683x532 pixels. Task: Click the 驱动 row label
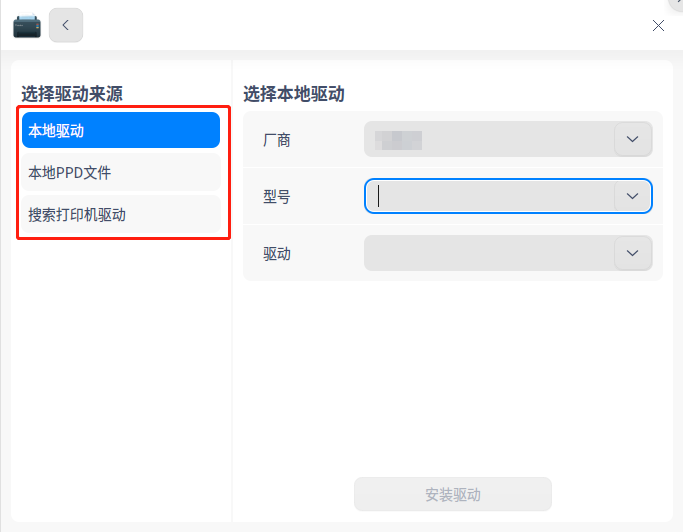(x=277, y=254)
